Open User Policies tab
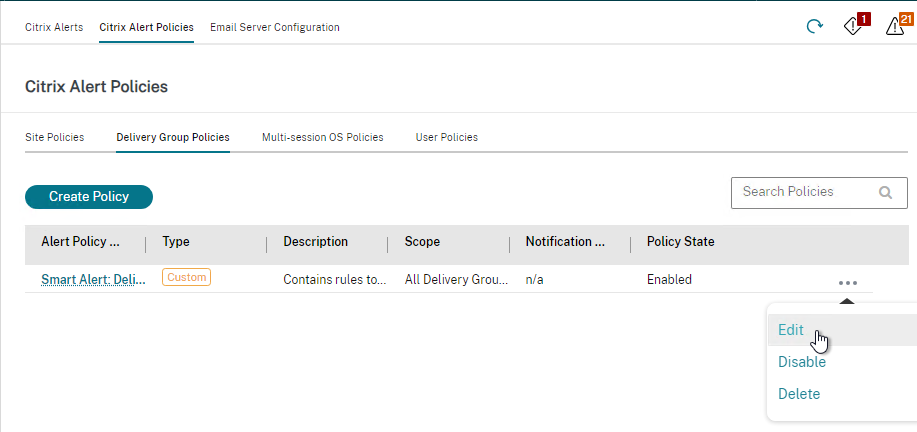 coord(446,137)
